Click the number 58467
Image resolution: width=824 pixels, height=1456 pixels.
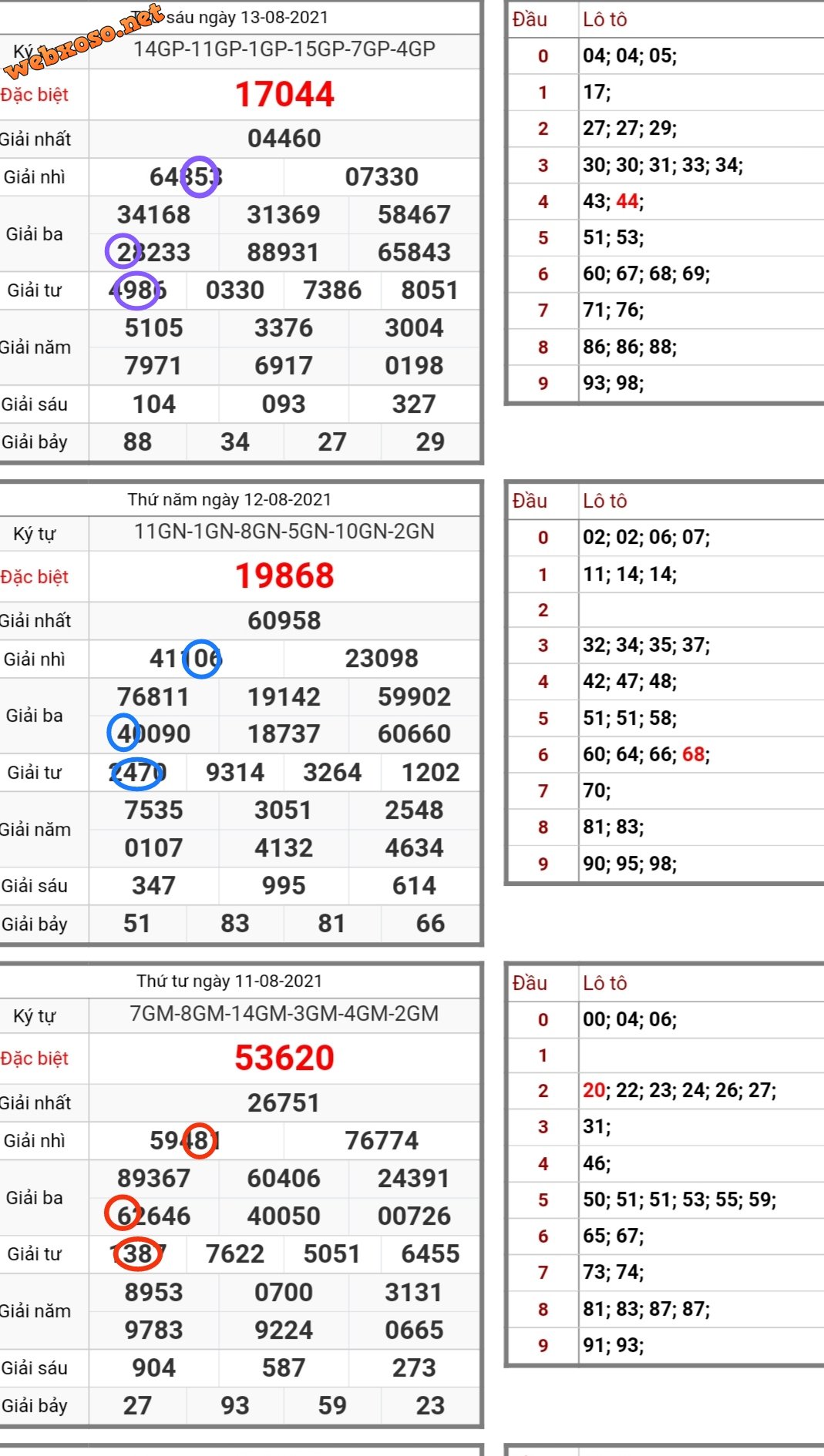point(414,215)
